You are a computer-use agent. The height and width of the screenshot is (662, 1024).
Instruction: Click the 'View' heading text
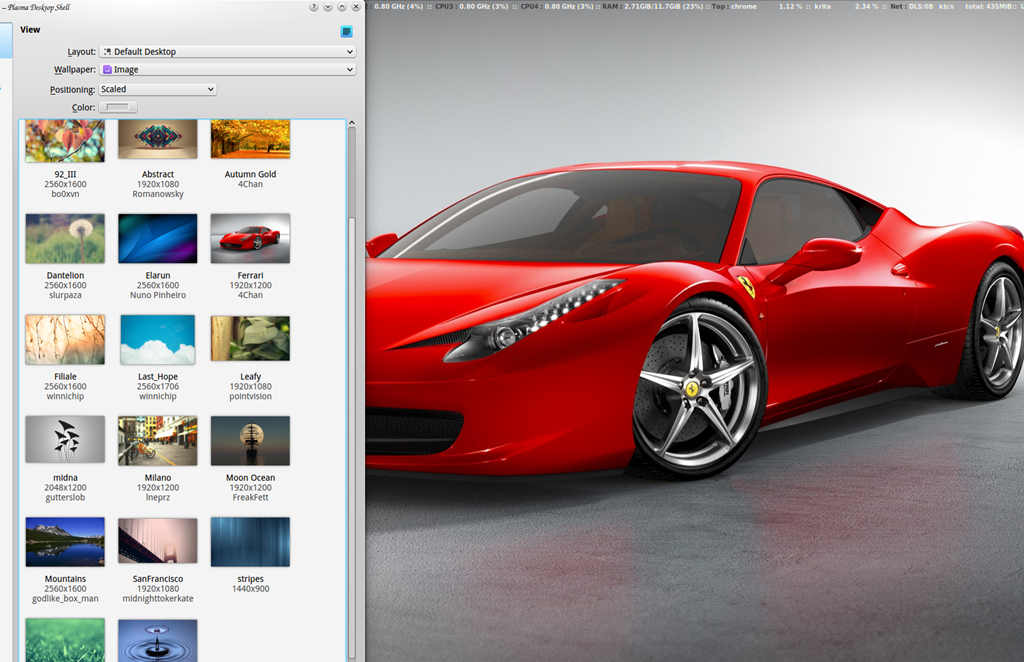[x=30, y=29]
